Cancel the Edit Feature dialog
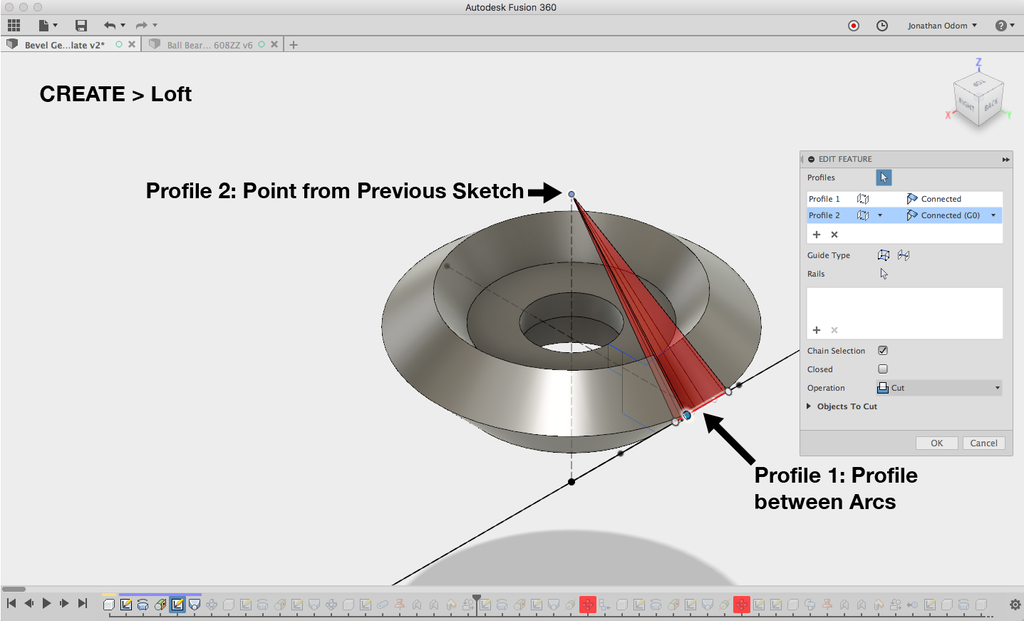 pyautogui.click(x=983, y=443)
